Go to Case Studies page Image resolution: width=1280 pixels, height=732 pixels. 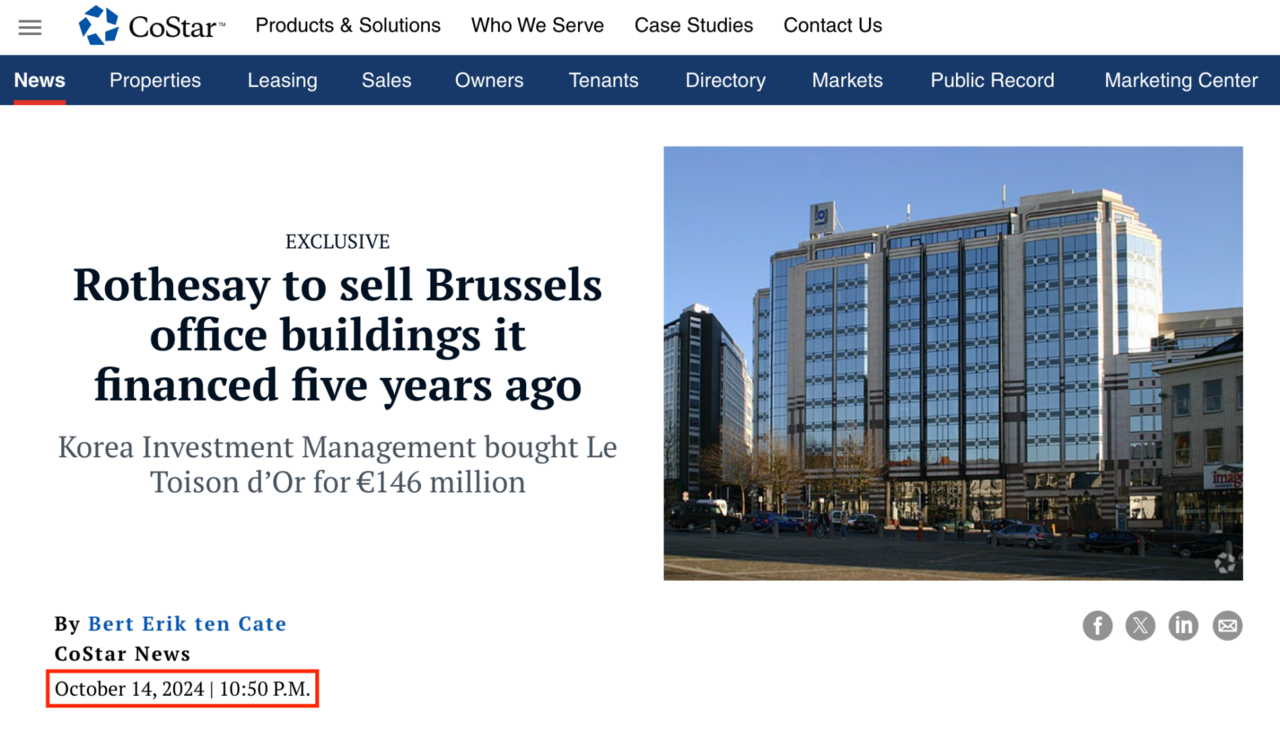coord(693,26)
